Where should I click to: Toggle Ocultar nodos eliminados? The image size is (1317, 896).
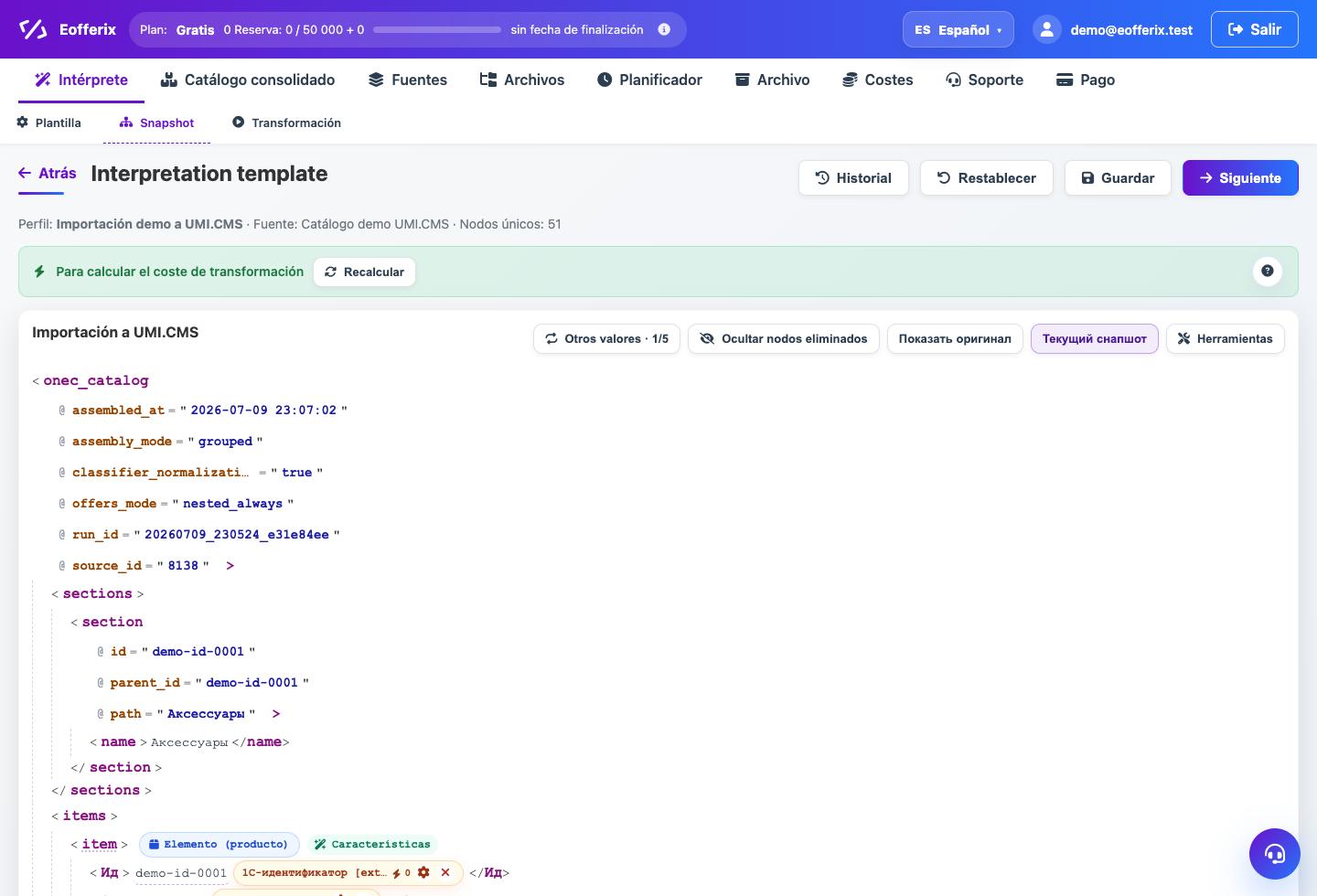[x=784, y=338]
